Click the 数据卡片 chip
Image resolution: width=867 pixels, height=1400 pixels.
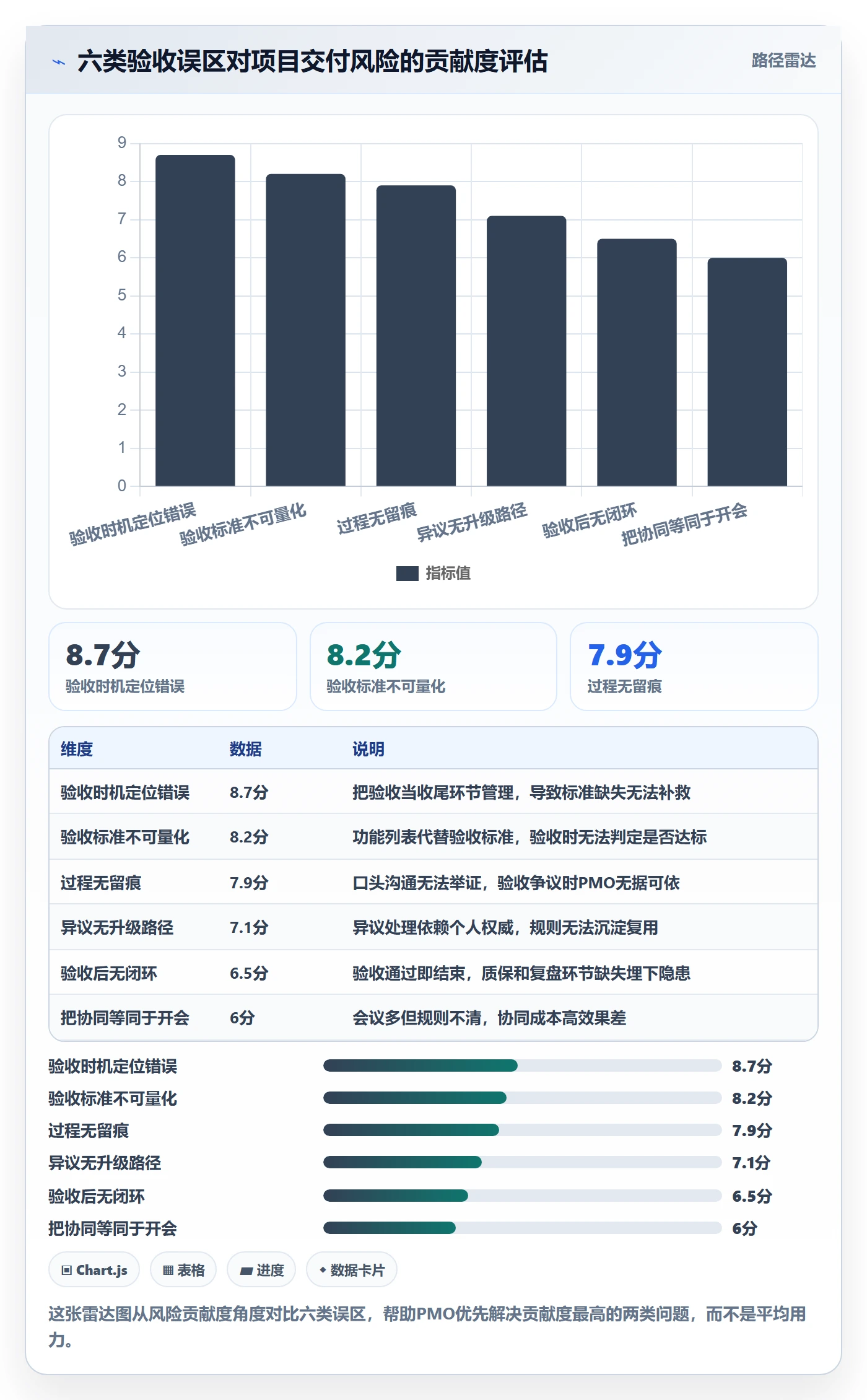tap(352, 1271)
